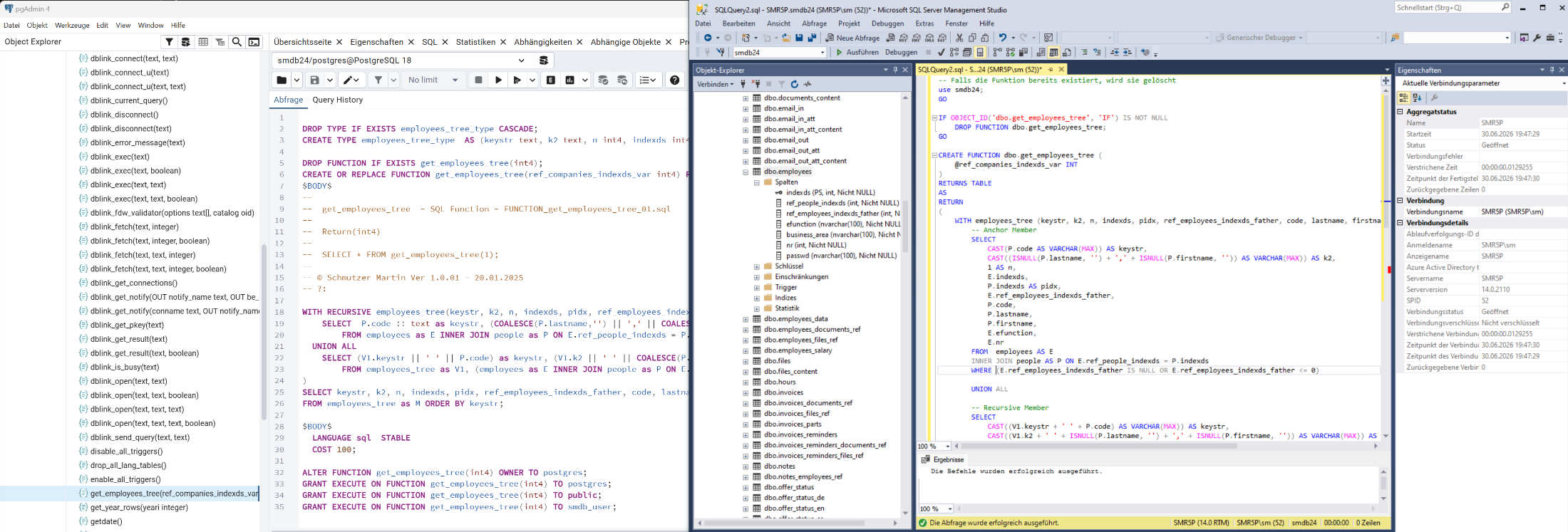Viewport: 1568px width, 532px height.
Task: Click pgAdmin's Explain 'E' icon
Action: (x=551, y=80)
